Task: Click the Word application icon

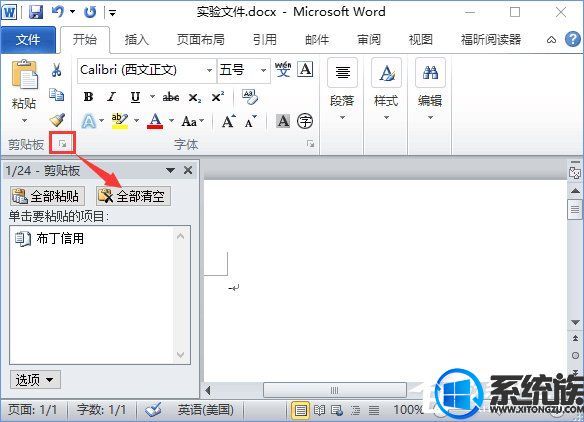Action: point(9,12)
